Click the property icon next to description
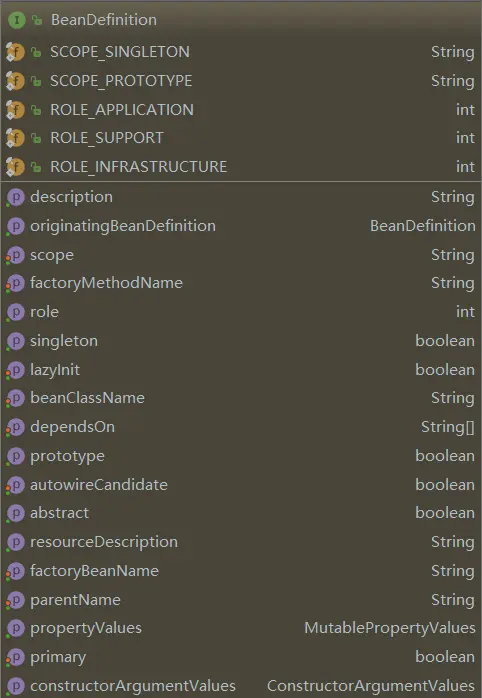 16,197
